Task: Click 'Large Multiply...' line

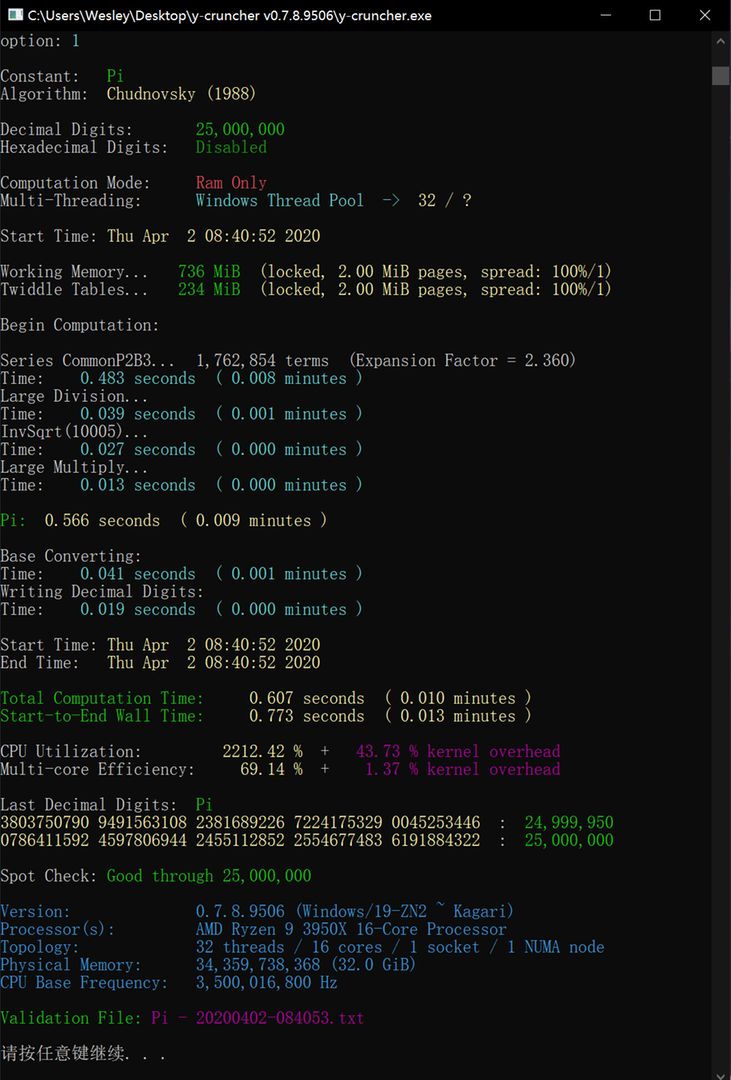Action: [x=74, y=467]
